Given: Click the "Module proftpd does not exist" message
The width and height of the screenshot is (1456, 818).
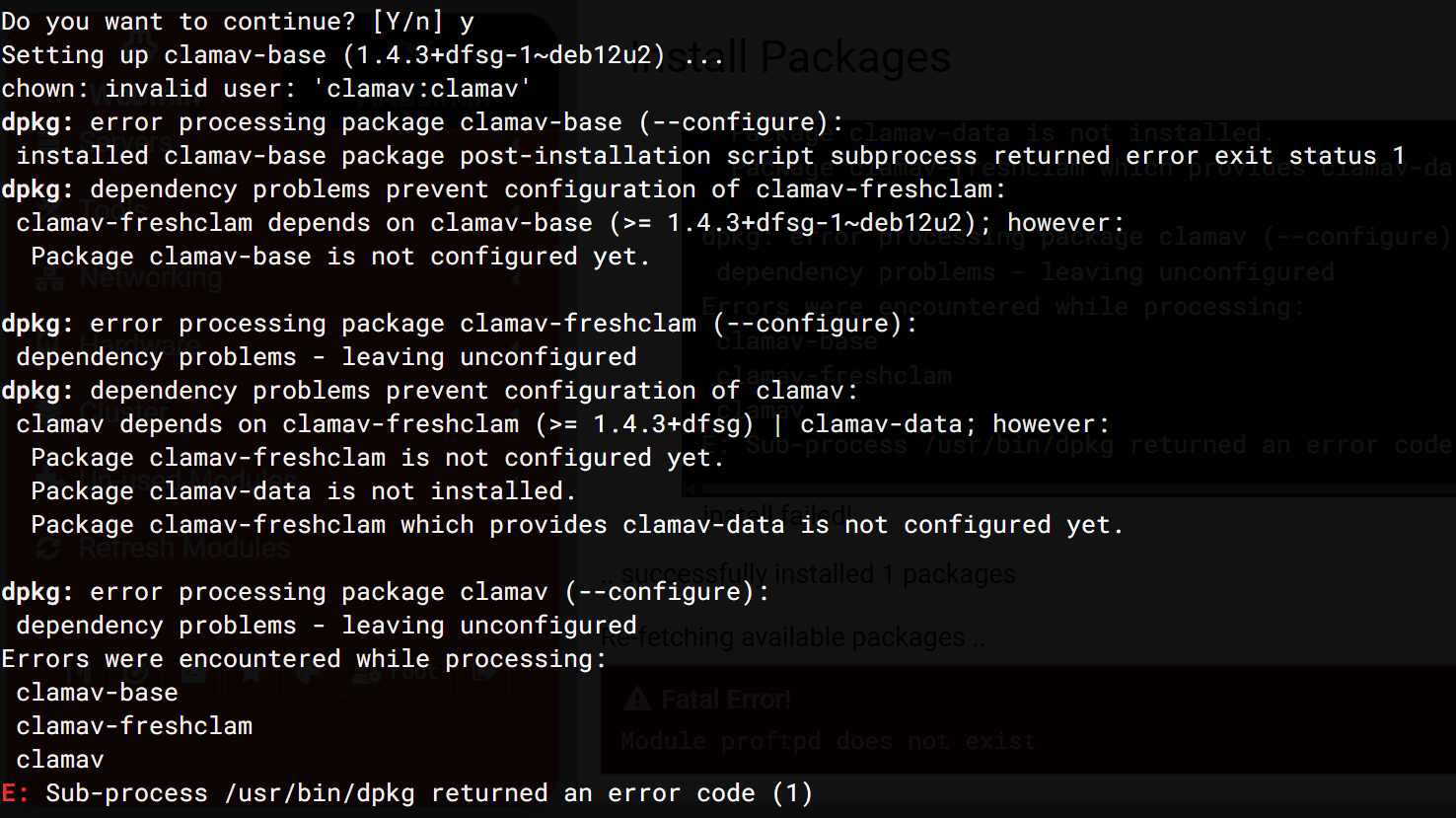Looking at the screenshot, I should (829, 741).
